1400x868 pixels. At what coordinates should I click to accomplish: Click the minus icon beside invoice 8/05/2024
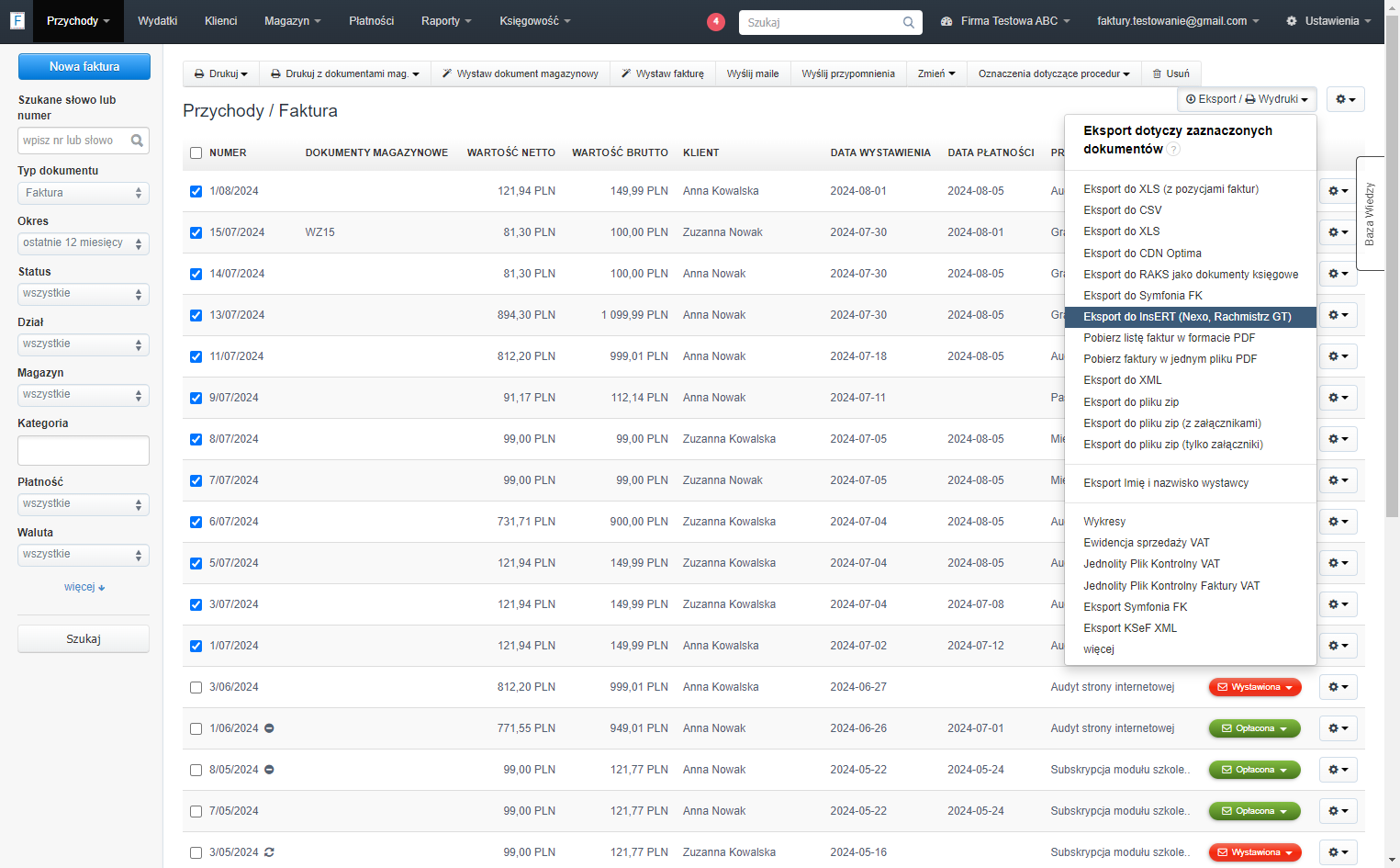click(269, 770)
